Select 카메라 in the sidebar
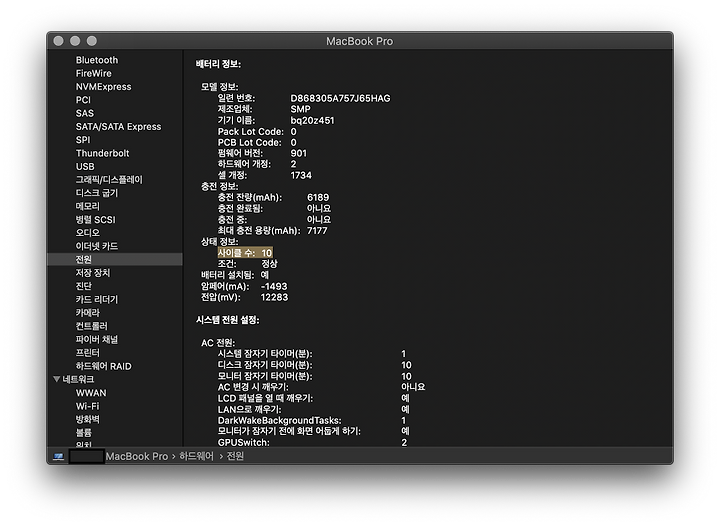This screenshot has height=526, width=720. [x=87, y=313]
